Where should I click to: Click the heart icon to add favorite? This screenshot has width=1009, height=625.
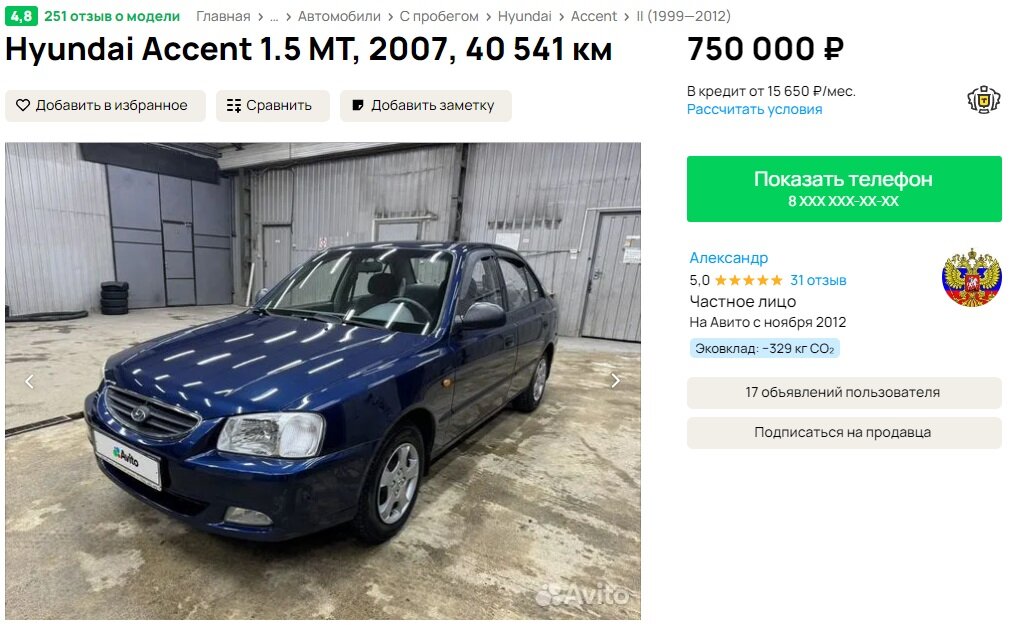[x=23, y=105]
